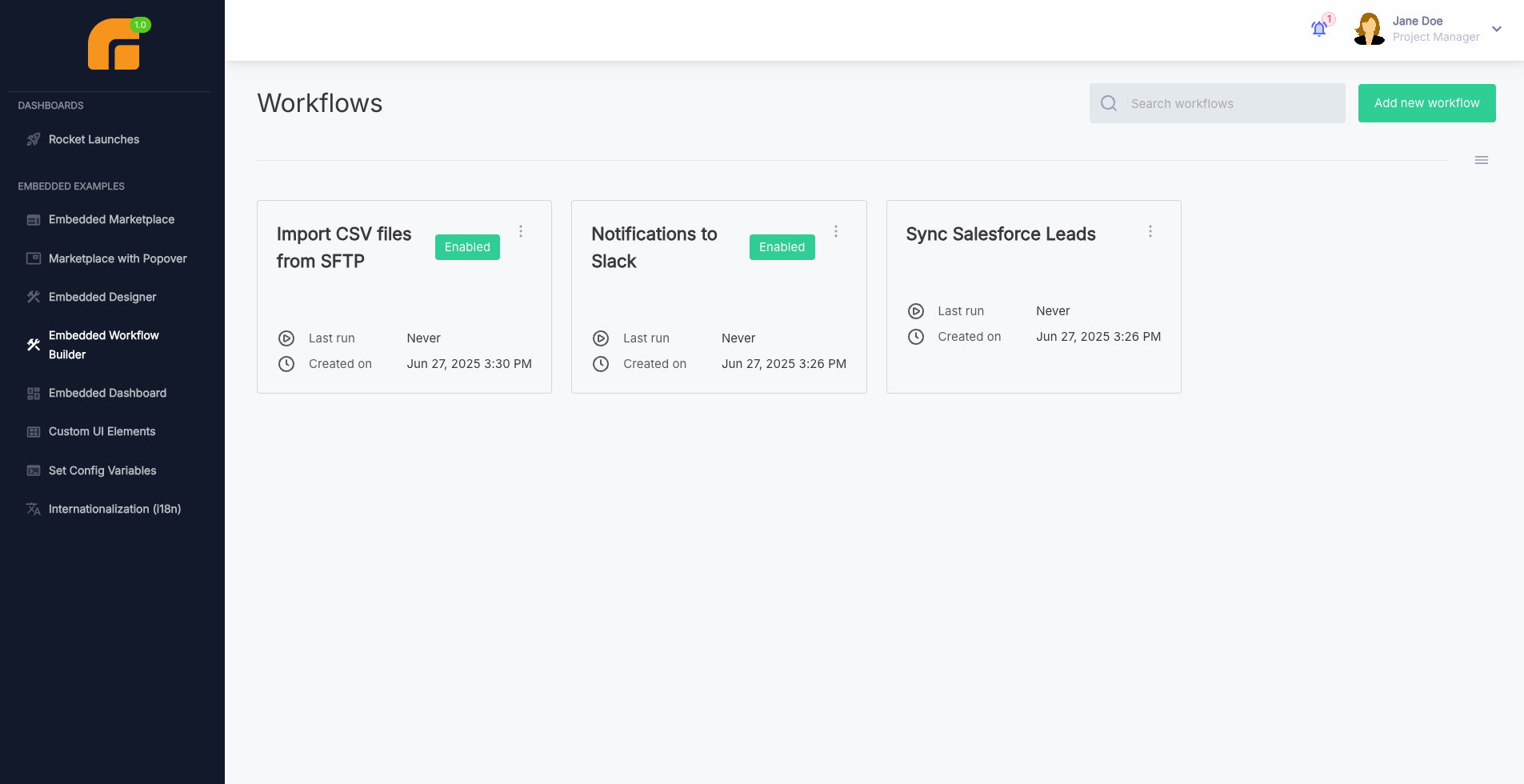Viewport: 1524px width, 784px height.
Task: Open the Embedded Dashboard grid icon
Action: pos(33,393)
